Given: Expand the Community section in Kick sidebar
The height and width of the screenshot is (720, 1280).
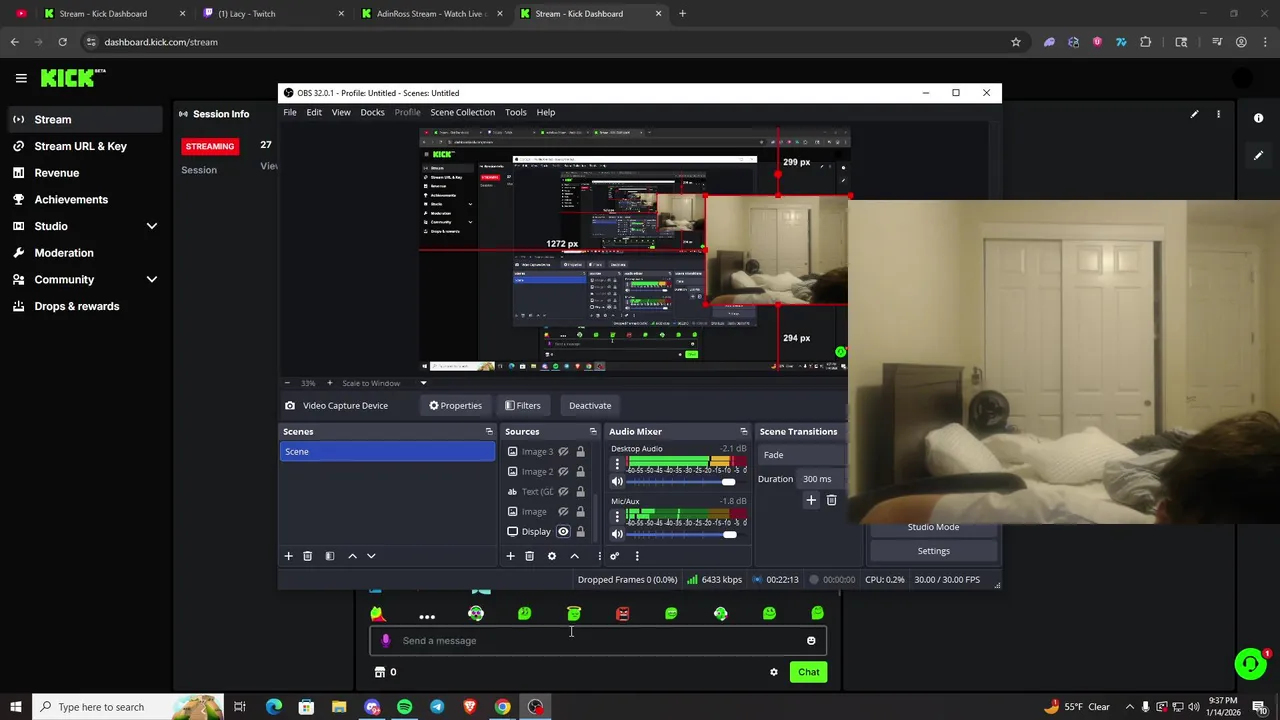Looking at the screenshot, I should 152,280.
